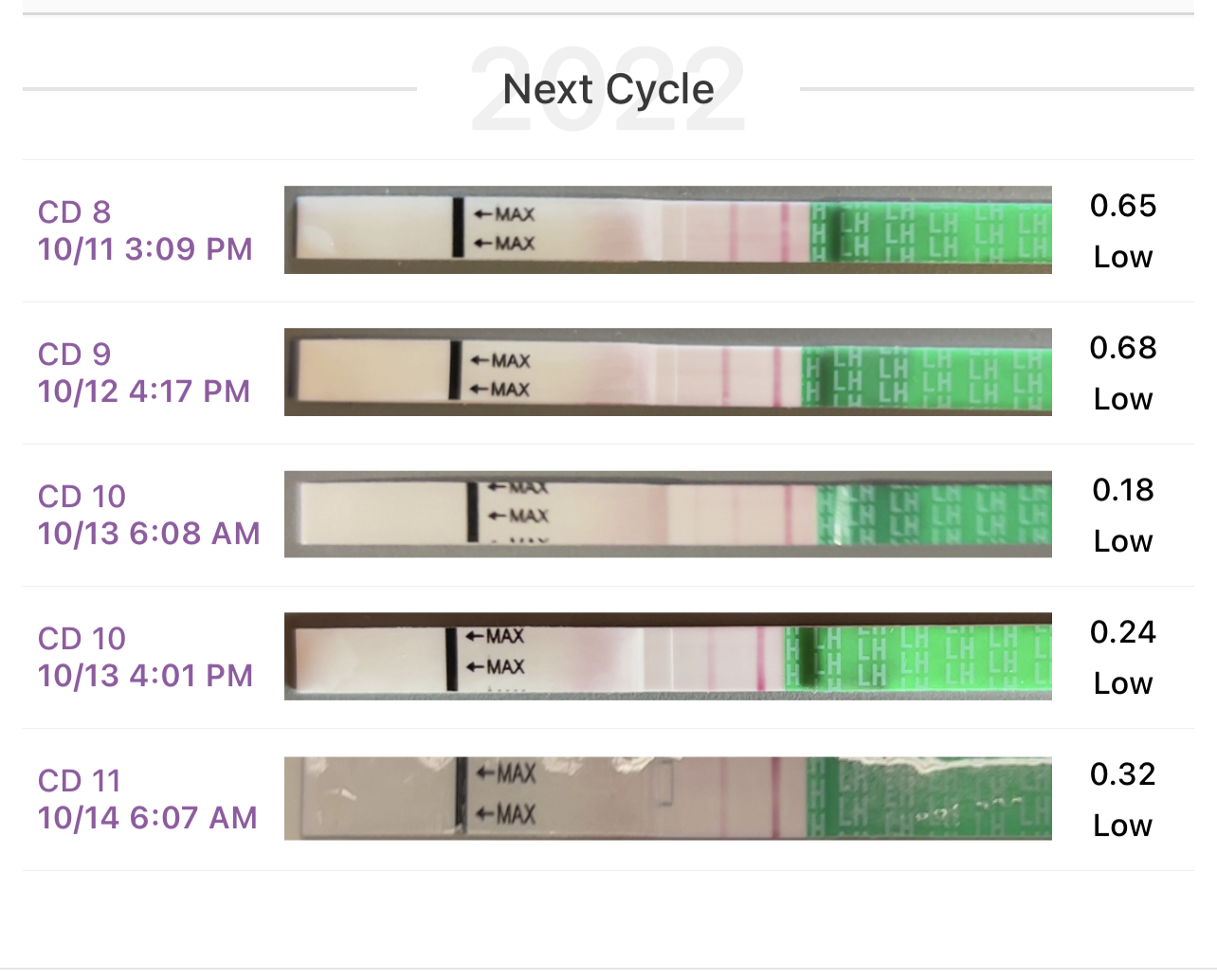Tap the 10/13 6:08 AM timestamp
Screen dimensions: 1217x980
click(x=149, y=534)
